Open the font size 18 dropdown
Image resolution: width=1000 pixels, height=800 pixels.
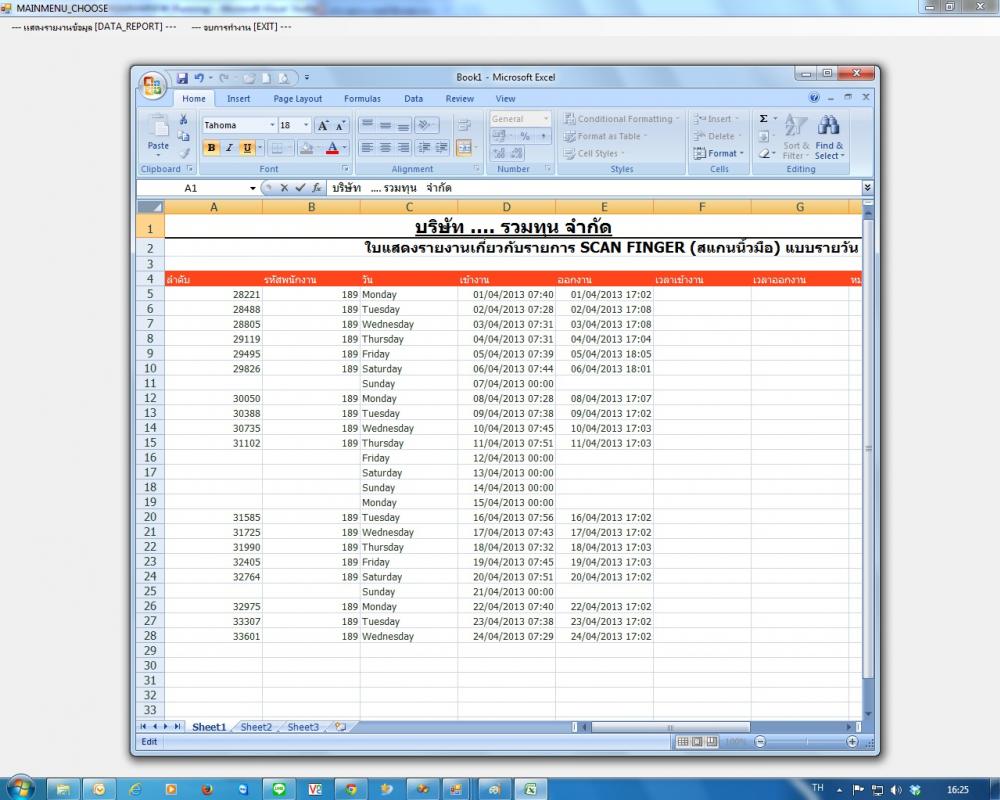[x=306, y=126]
